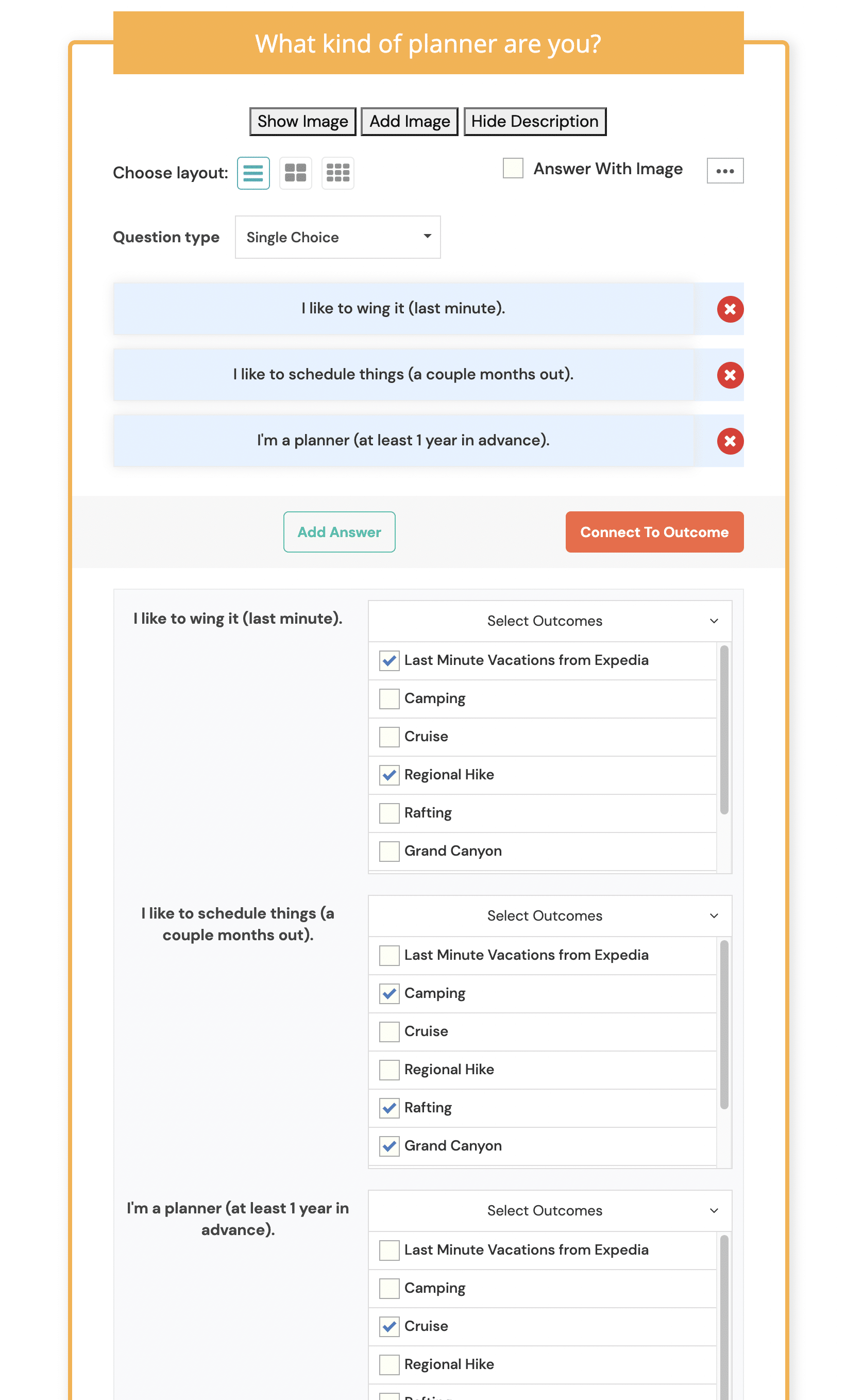The height and width of the screenshot is (1400, 846).
Task: Open the more options ellipsis menu
Action: click(x=724, y=170)
